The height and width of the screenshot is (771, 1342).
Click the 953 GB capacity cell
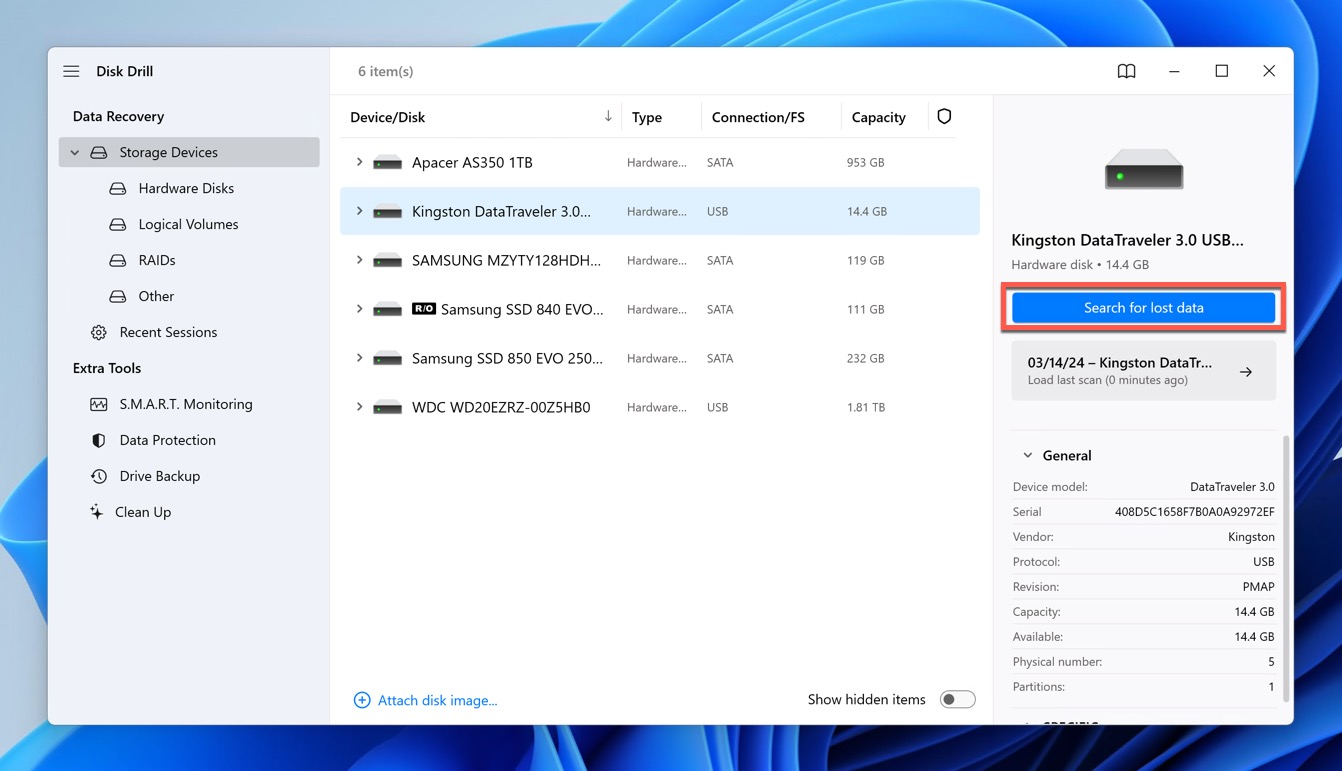point(865,162)
